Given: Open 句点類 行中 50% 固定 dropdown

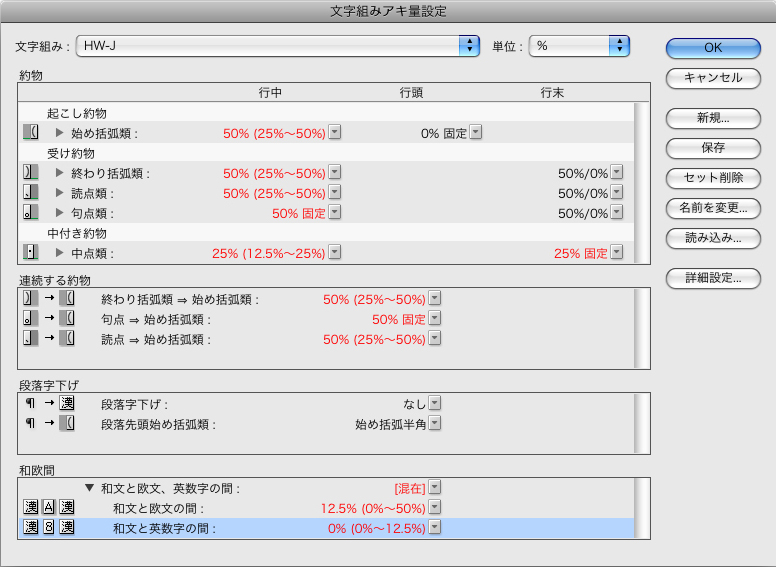Looking at the screenshot, I should [x=335, y=213].
